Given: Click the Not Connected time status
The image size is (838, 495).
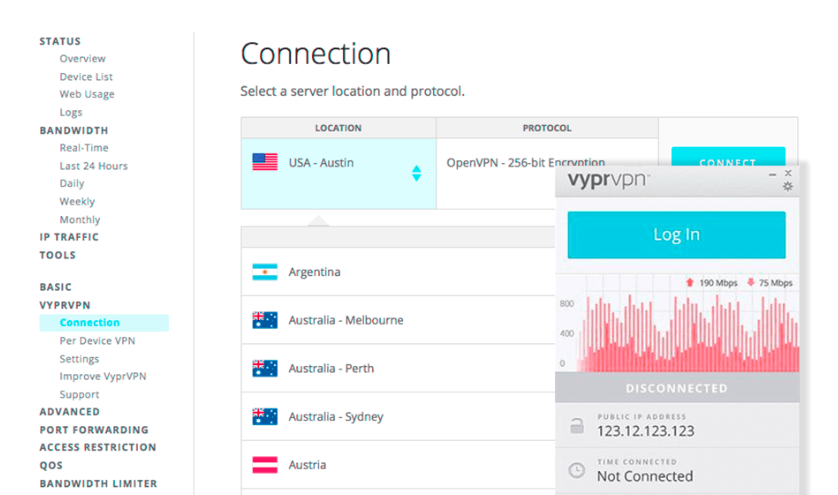Looking at the screenshot, I should [x=645, y=476].
